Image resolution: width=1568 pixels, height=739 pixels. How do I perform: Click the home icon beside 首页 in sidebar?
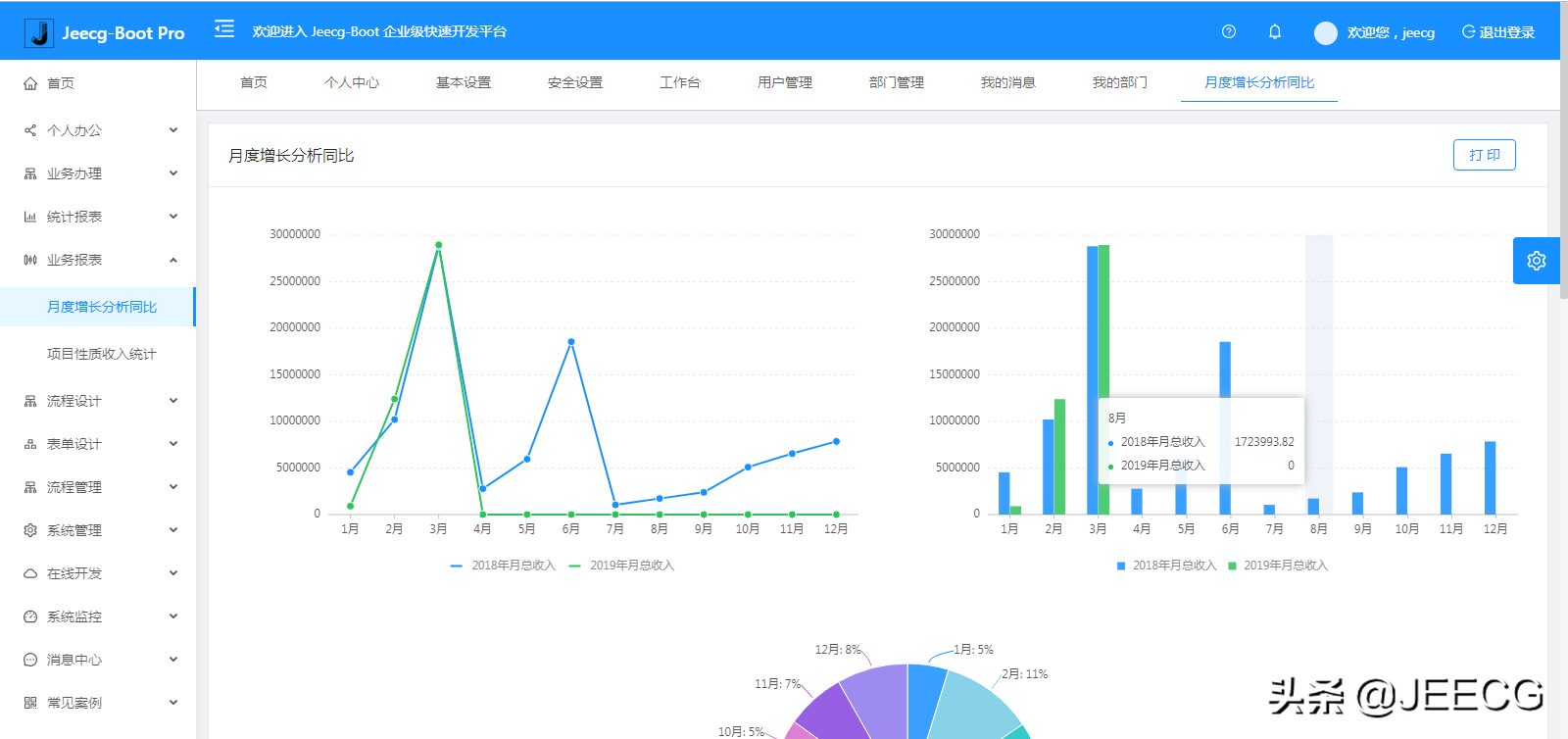(x=30, y=83)
